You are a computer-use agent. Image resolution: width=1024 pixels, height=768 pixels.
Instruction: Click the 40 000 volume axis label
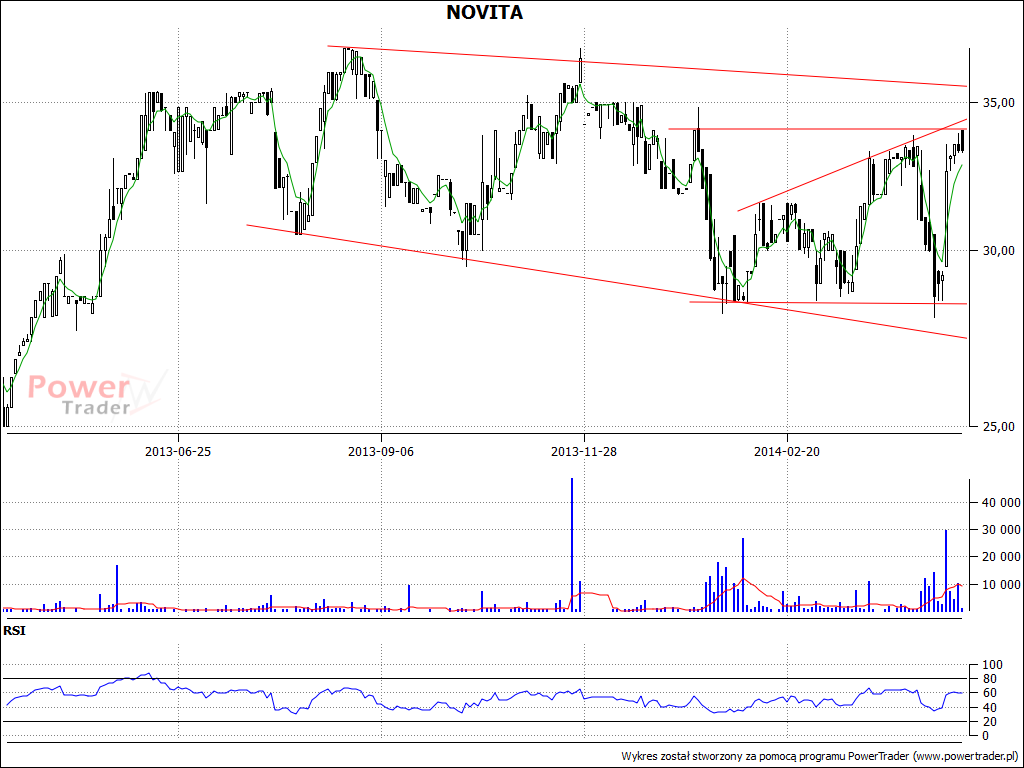click(x=999, y=502)
